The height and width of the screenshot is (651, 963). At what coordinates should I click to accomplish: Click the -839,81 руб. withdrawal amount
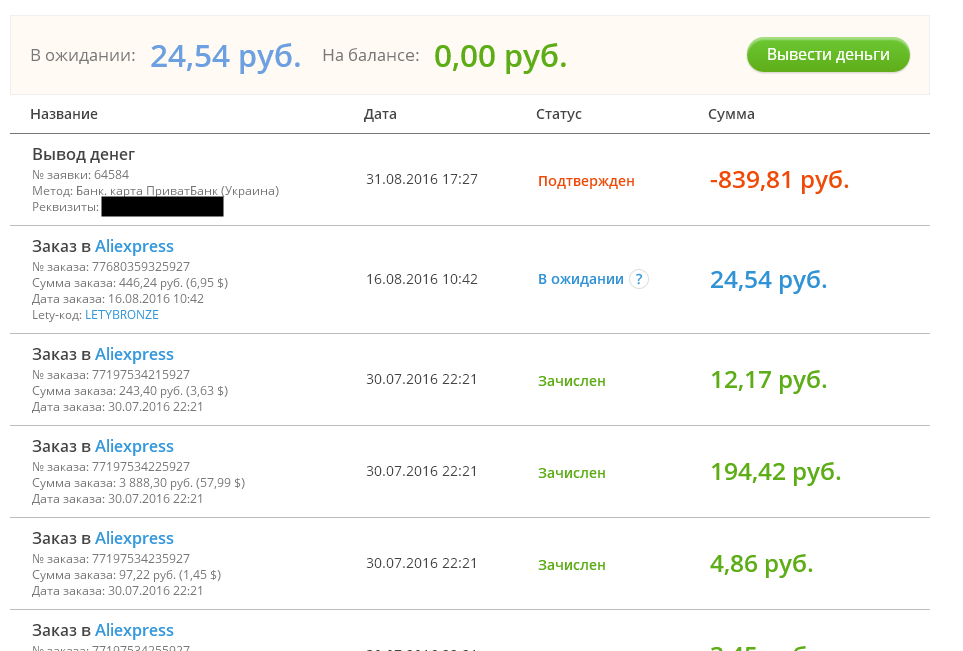point(779,180)
